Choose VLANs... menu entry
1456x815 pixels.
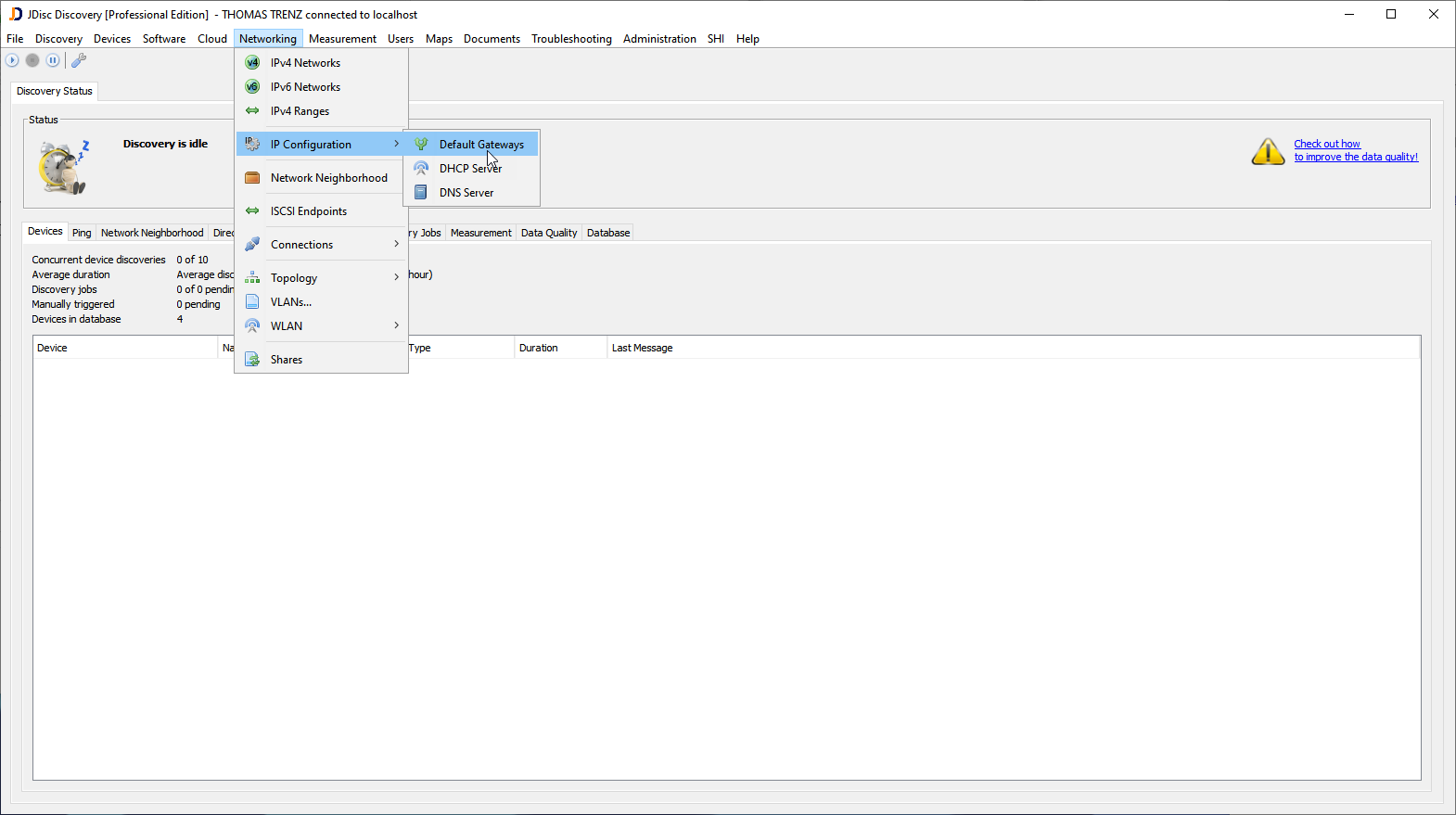click(x=321, y=302)
